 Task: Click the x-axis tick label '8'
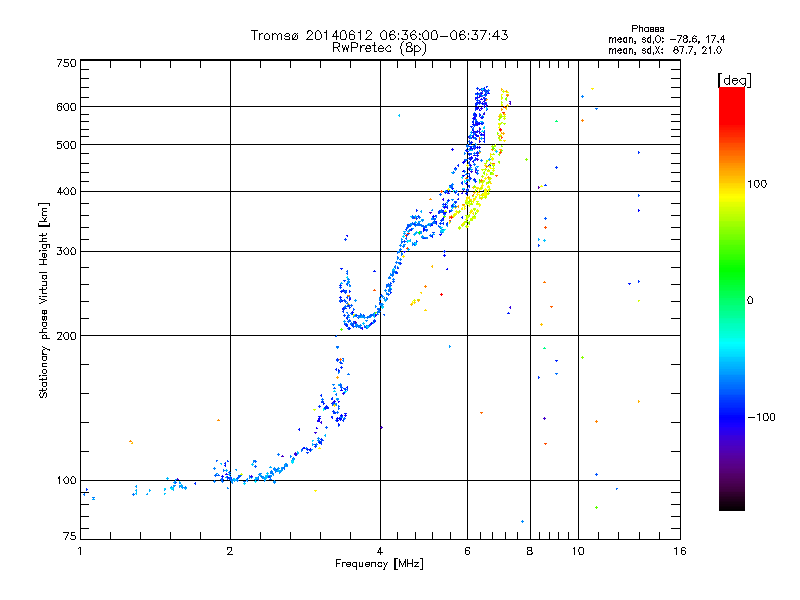[x=530, y=551]
